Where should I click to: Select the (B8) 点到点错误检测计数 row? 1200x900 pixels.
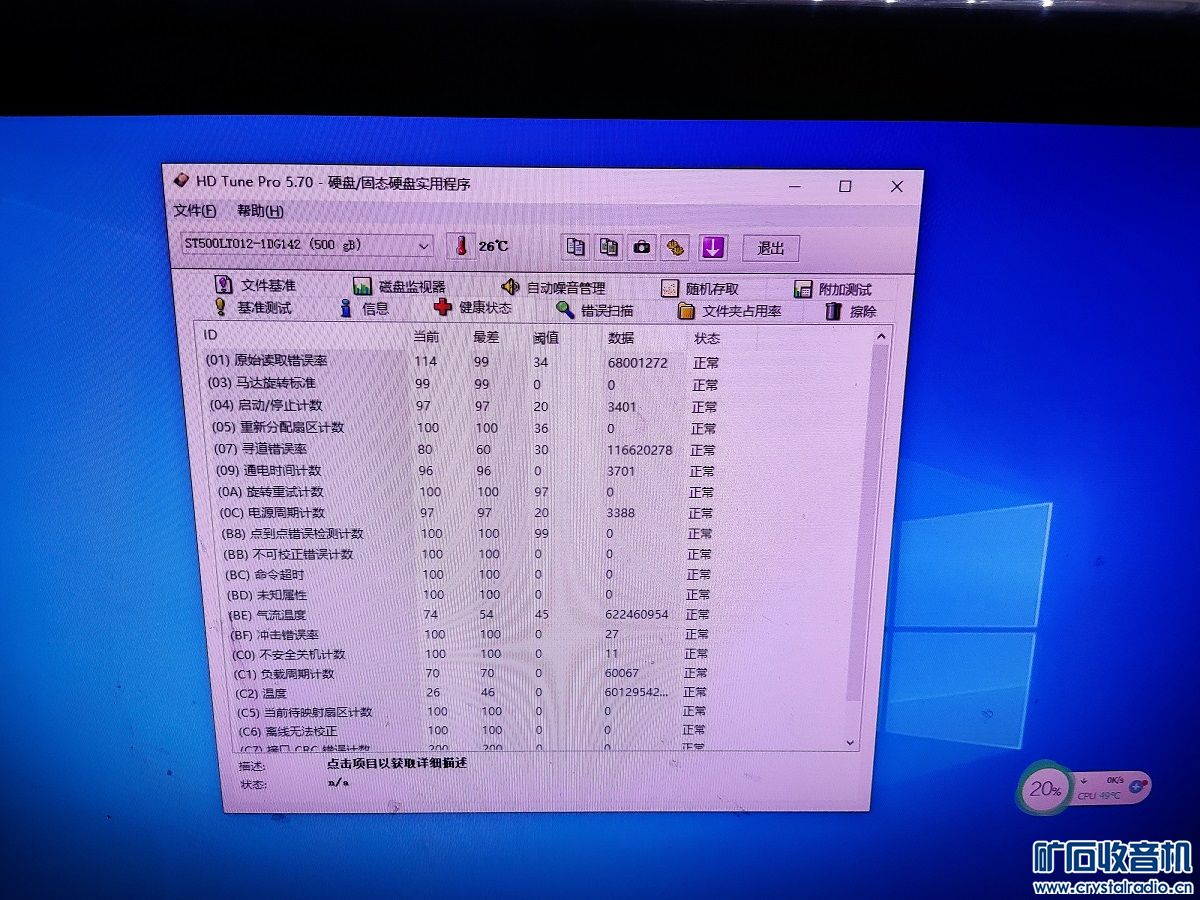pos(466,533)
